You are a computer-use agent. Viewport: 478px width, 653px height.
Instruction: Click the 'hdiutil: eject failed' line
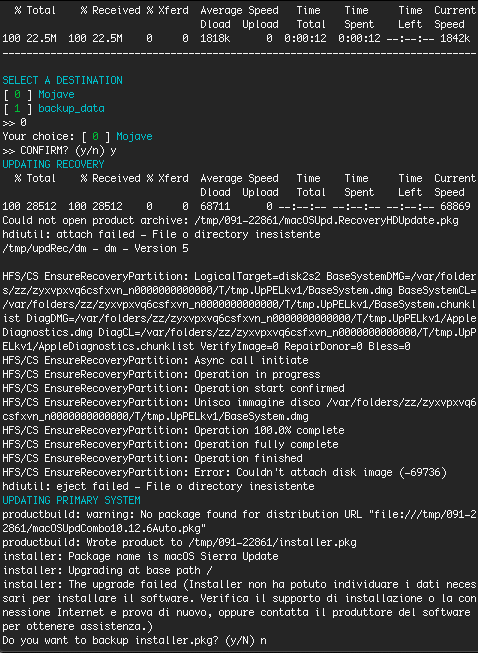[159, 486]
